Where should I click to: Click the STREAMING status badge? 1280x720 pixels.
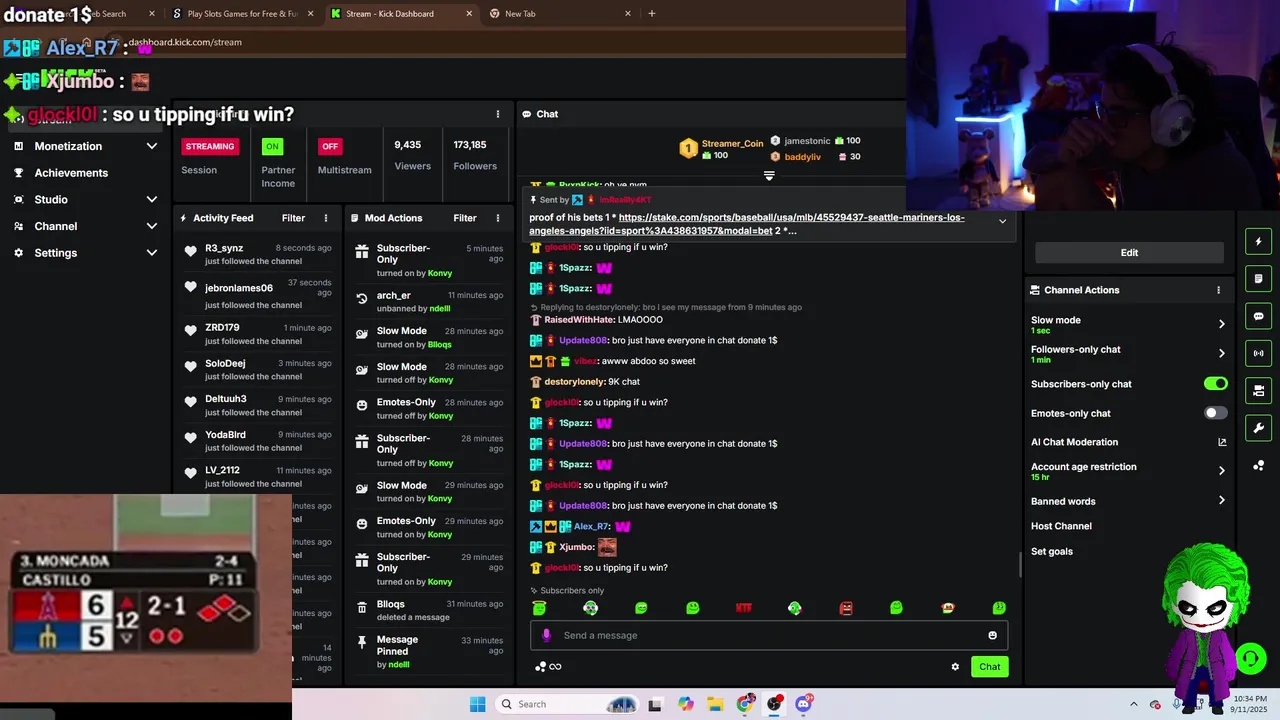pyautogui.click(x=210, y=146)
